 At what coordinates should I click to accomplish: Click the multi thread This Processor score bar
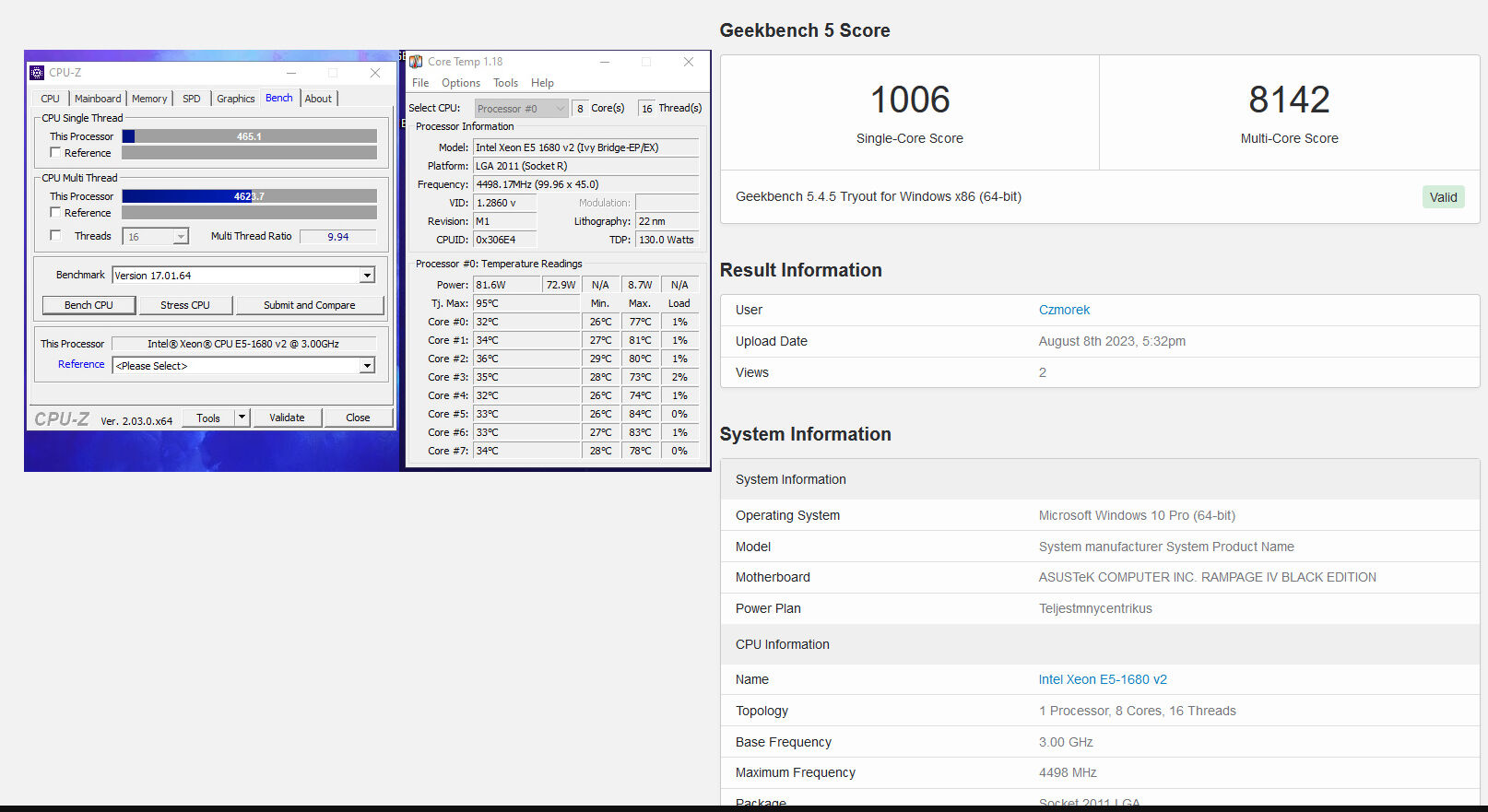tap(250, 196)
